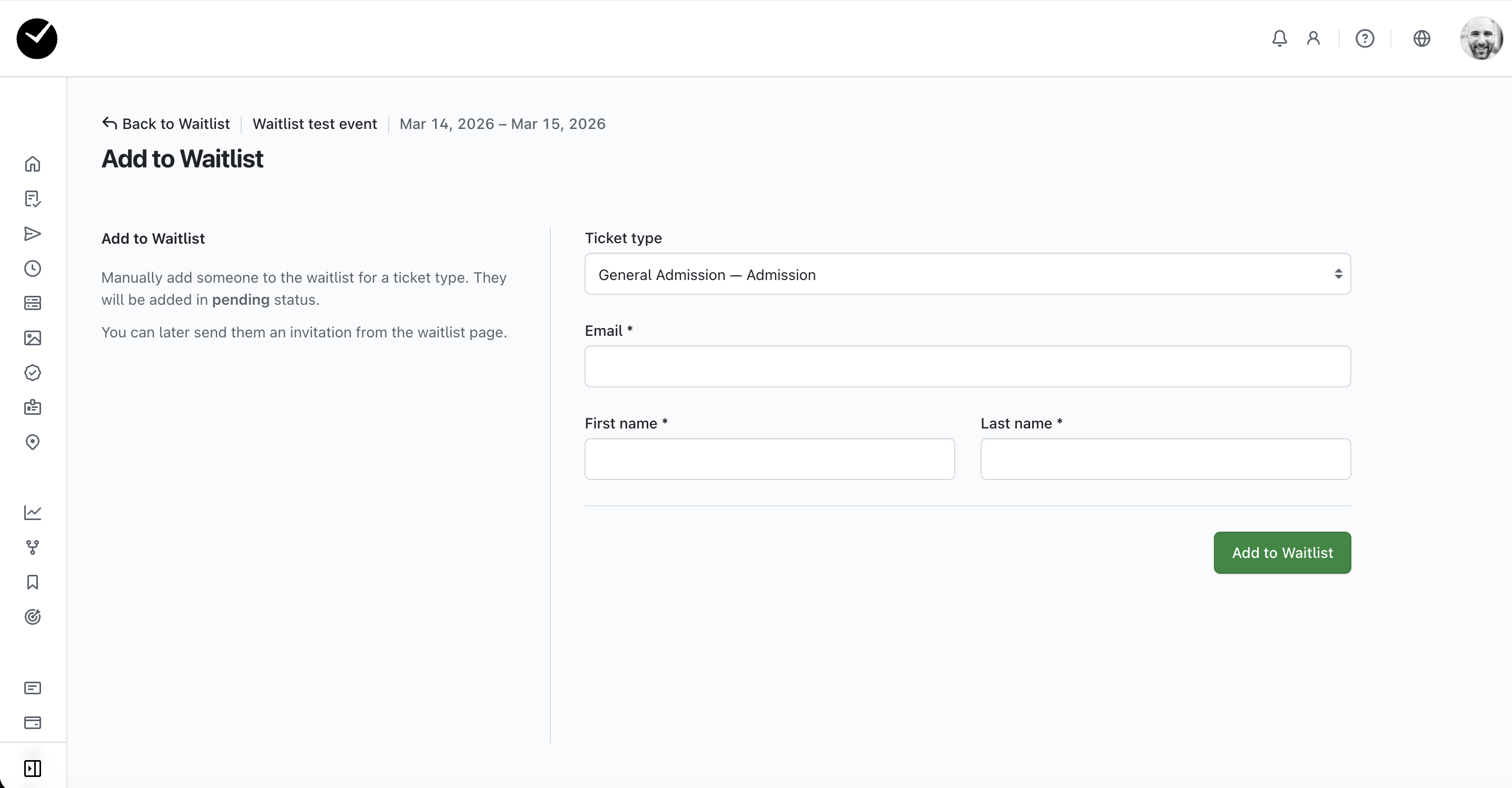Screen dimensions: 1512x788
Task: Open the analytics line chart icon
Action: point(32,512)
